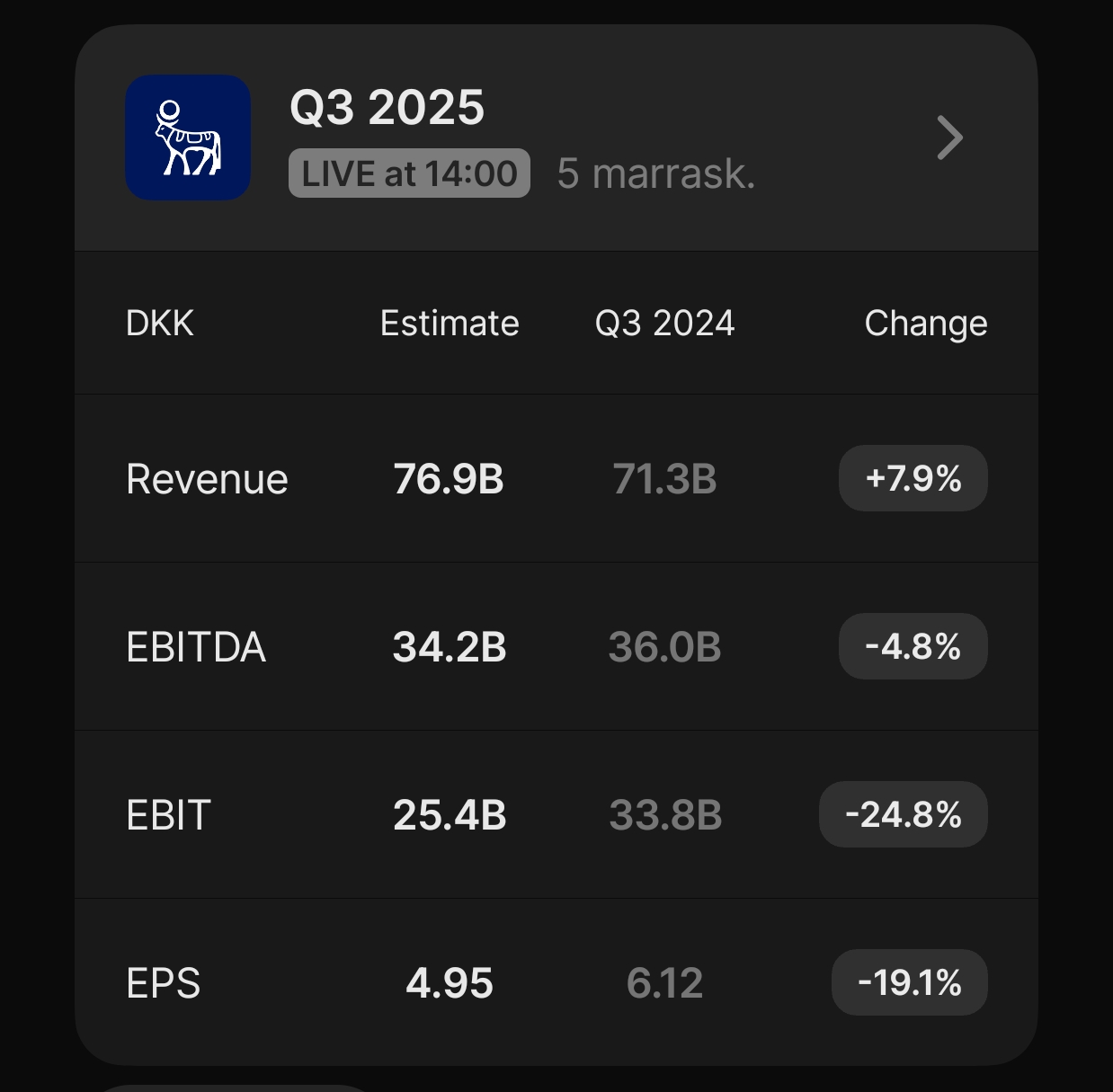Image resolution: width=1113 pixels, height=1092 pixels.
Task: Click the Q3 2025 heading
Action: pos(387,108)
